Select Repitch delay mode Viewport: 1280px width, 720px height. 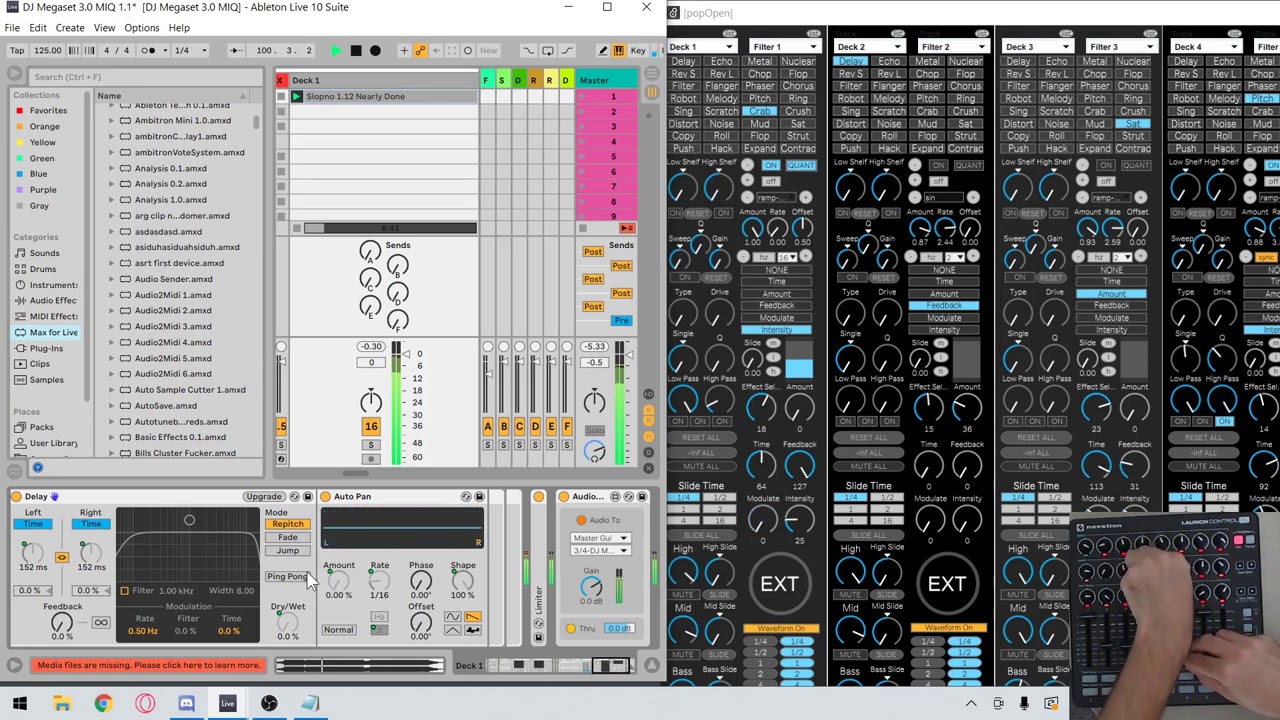(x=287, y=524)
